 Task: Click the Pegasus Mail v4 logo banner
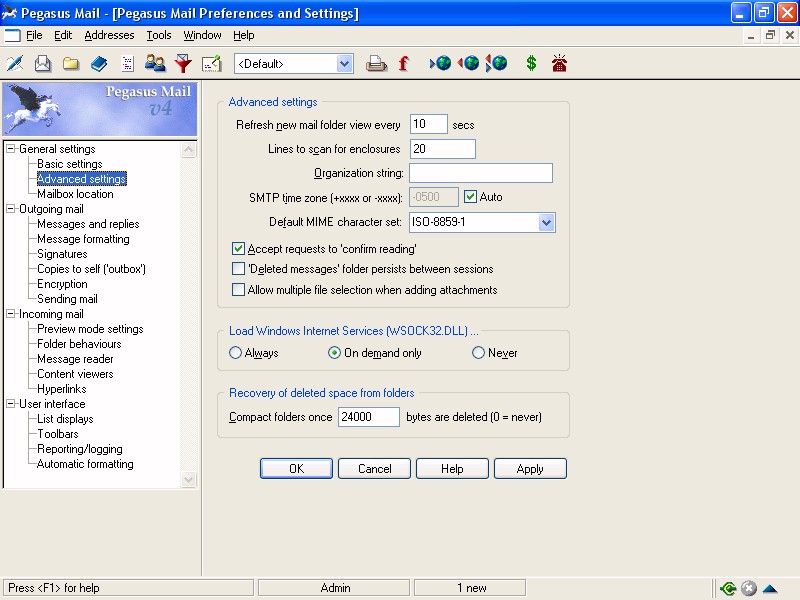tap(100, 109)
